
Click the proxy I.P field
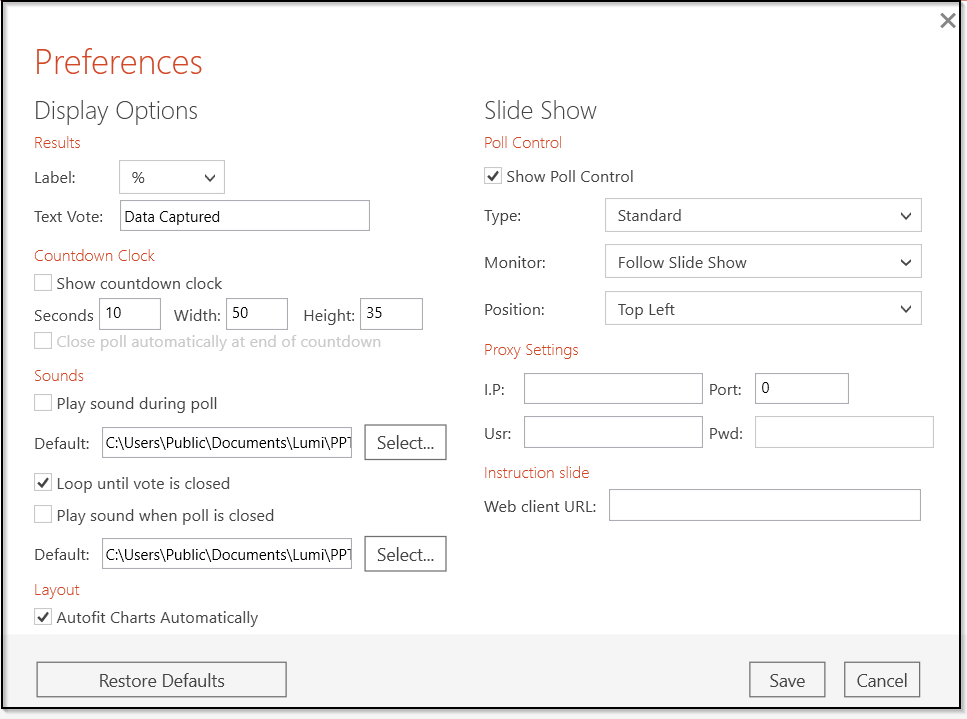coord(613,388)
